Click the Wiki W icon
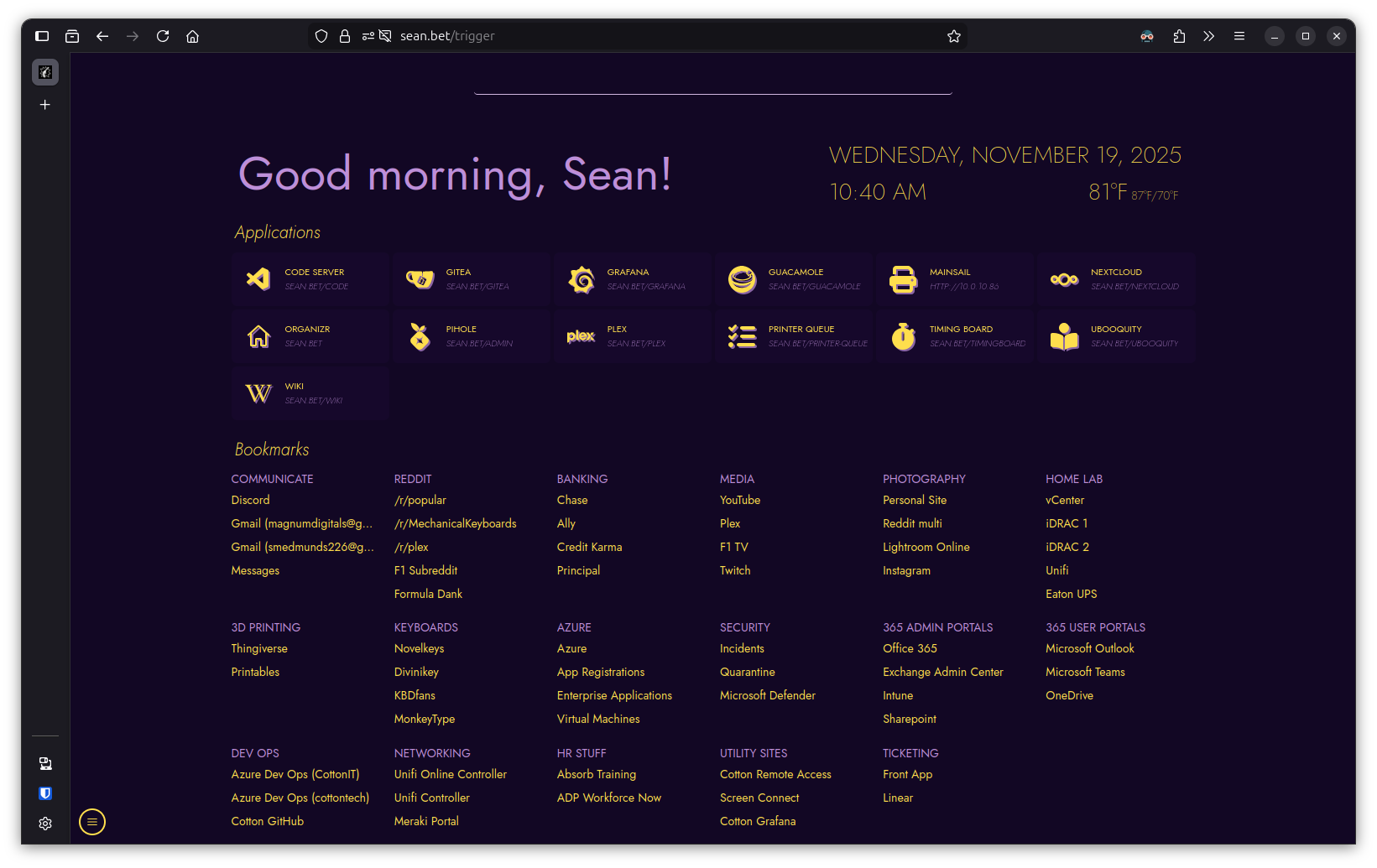The image size is (1377, 868). tap(258, 393)
